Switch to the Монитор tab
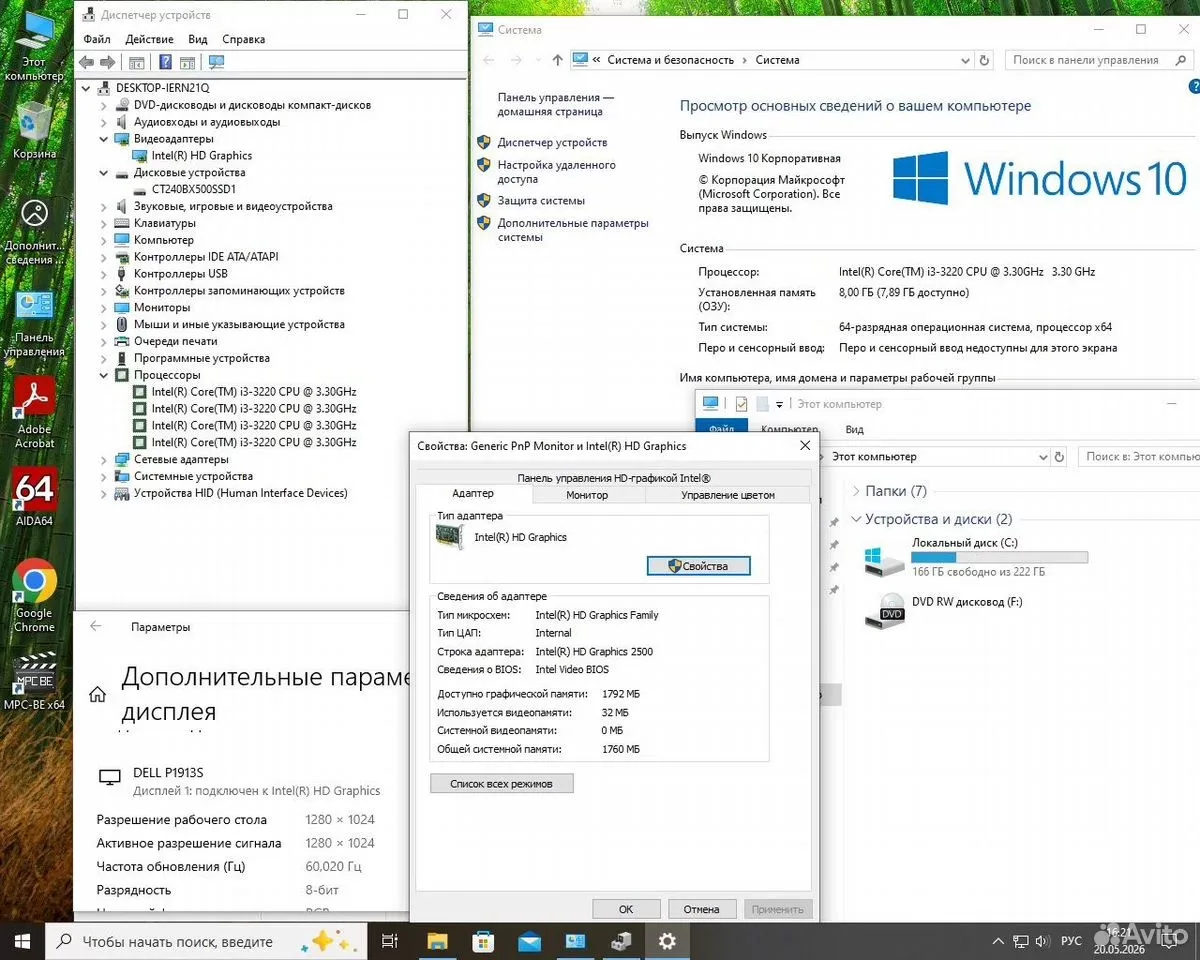Screen dimensions: 1200x960 pos(587,495)
